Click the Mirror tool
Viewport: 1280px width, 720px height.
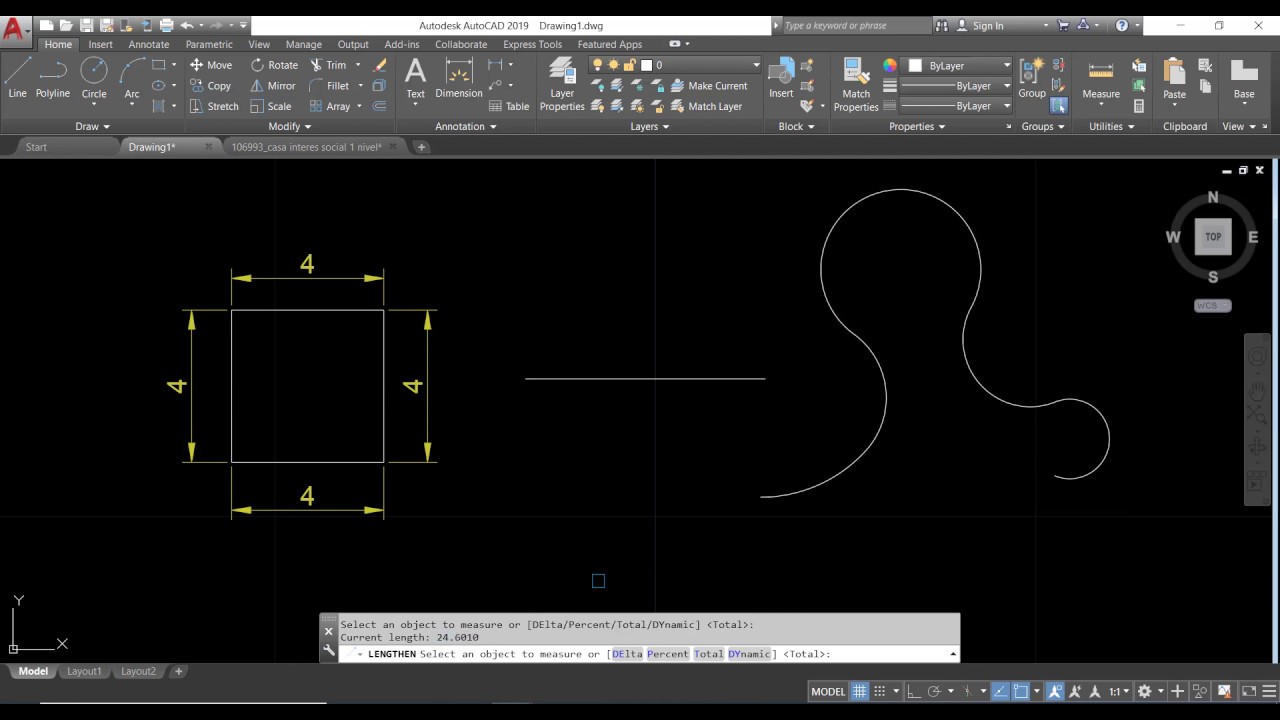[x=273, y=86]
